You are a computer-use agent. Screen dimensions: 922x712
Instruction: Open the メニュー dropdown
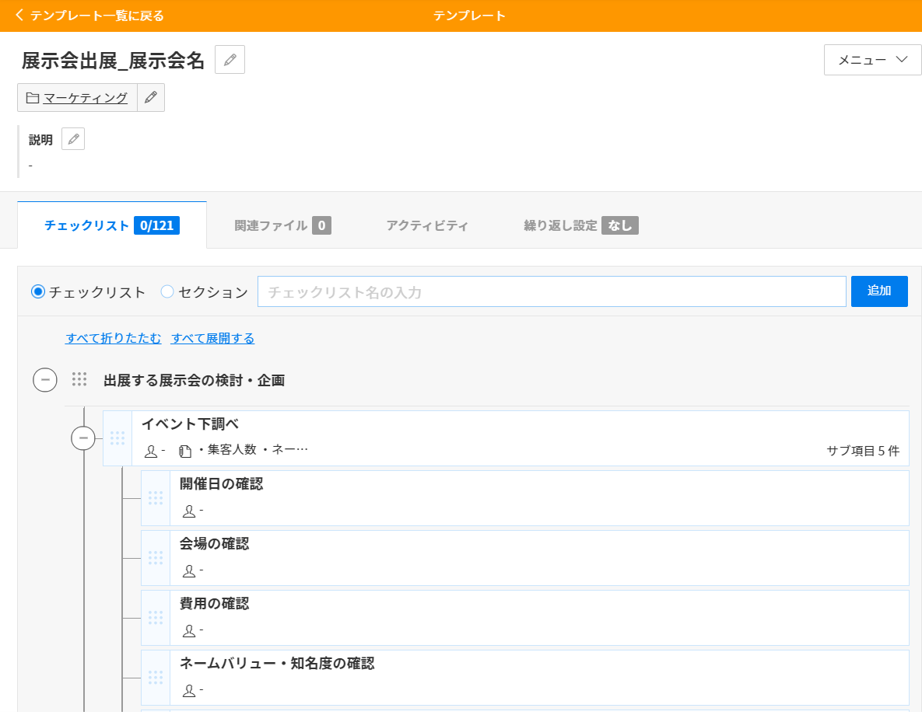pyautogui.click(x=873, y=59)
